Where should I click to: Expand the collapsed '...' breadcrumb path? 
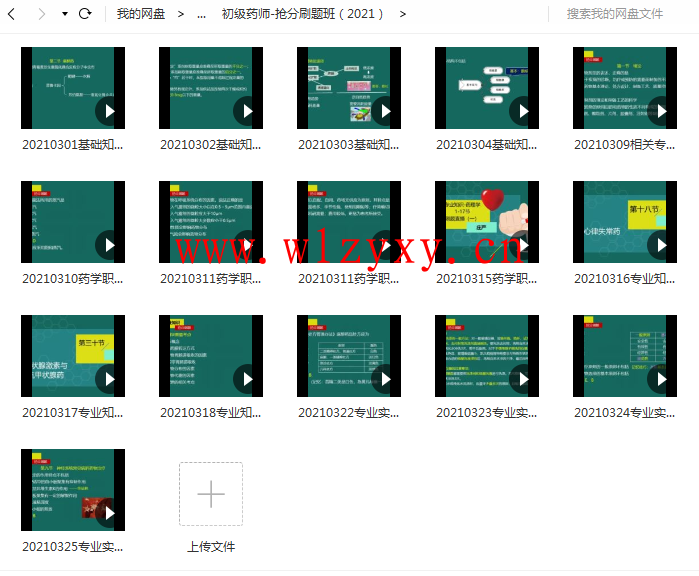[x=201, y=15]
